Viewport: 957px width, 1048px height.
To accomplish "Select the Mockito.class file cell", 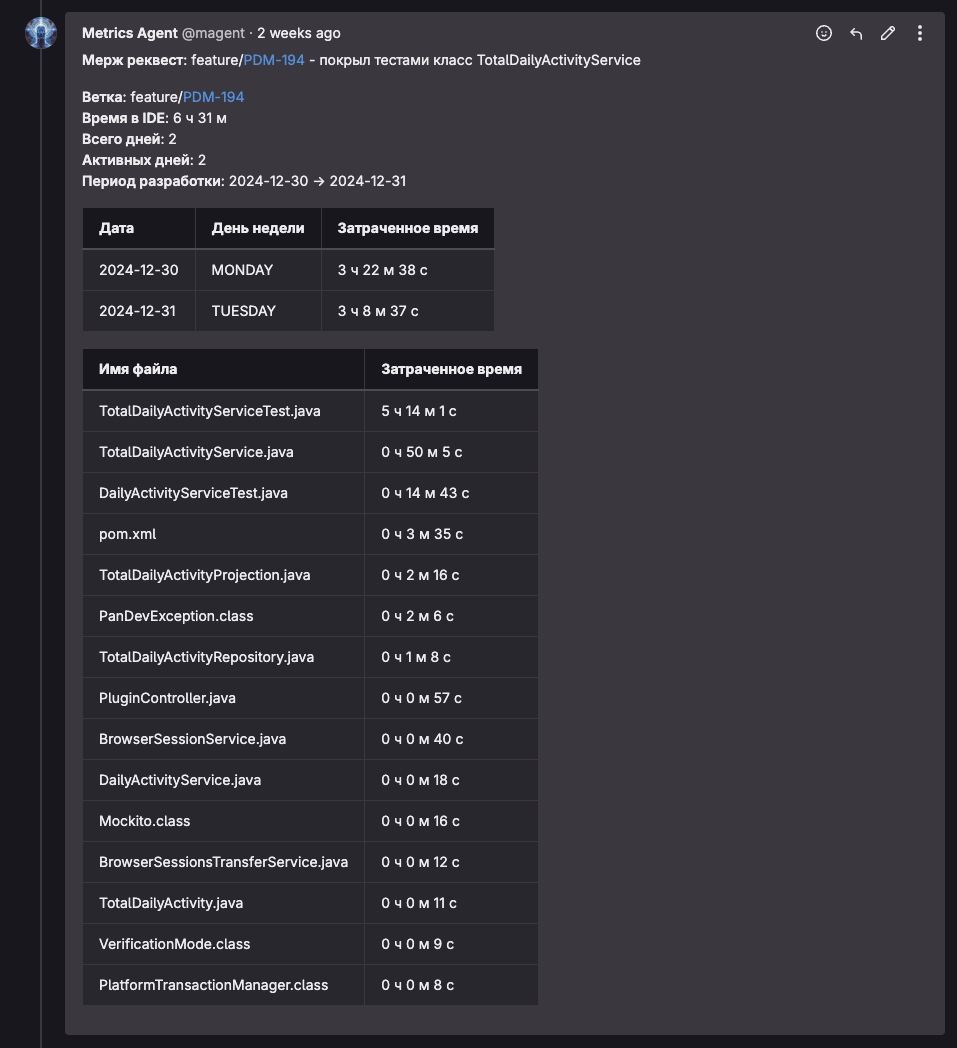I will pos(223,821).
